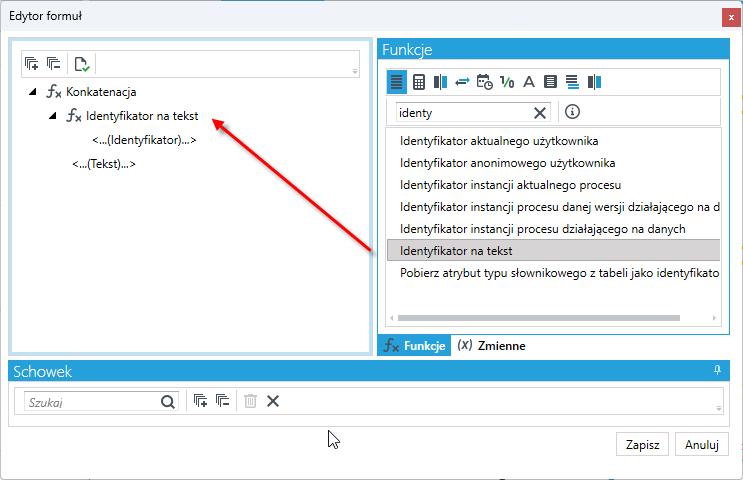Switch to the Funkcje tab
743x480 pixels.
click(414, 345)
